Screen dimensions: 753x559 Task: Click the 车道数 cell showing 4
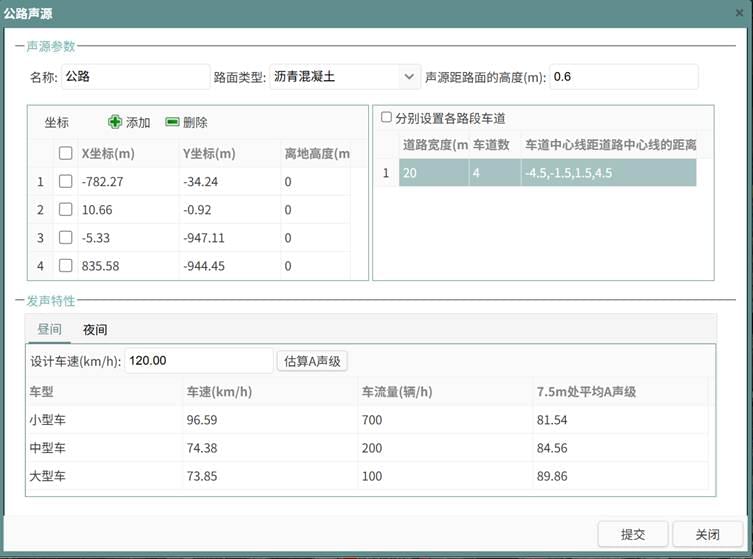tap(493, 173)
